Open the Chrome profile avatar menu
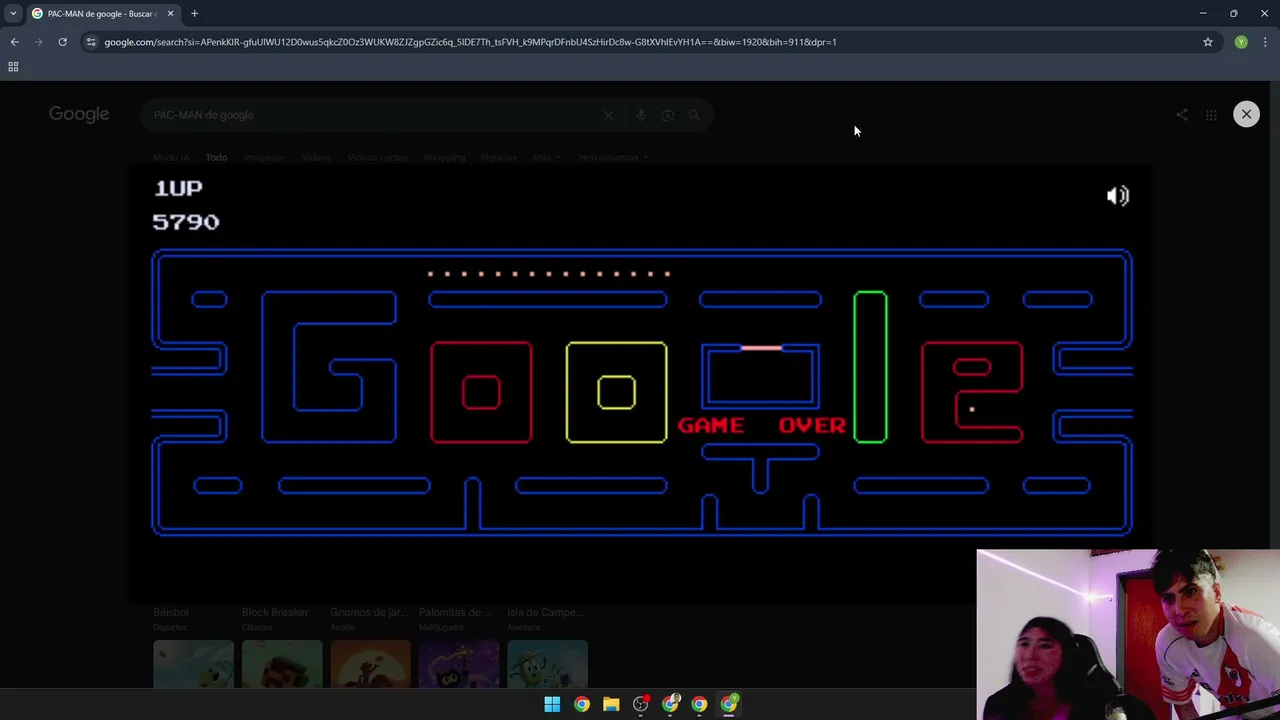 pyautogui.click(x=1241, y=42)
